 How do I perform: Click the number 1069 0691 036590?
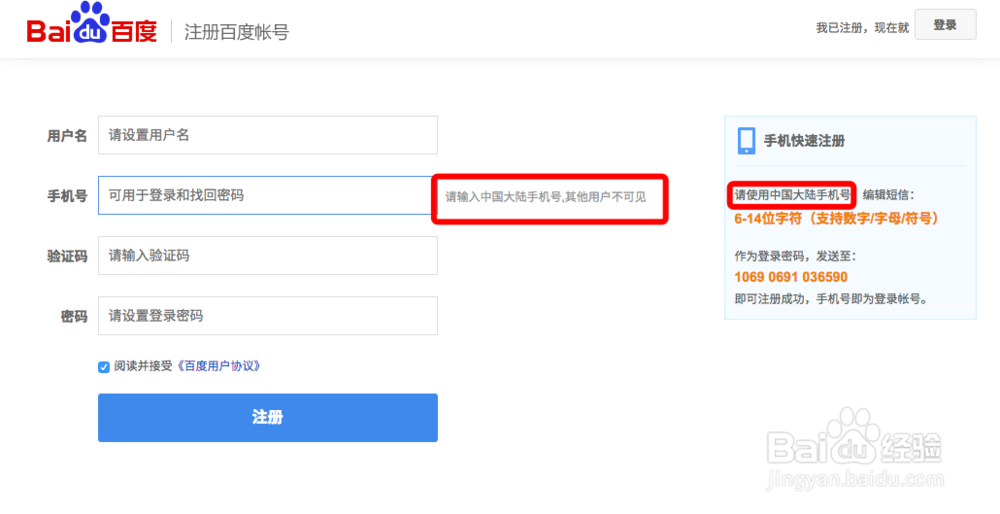click(x=791, y=277)
